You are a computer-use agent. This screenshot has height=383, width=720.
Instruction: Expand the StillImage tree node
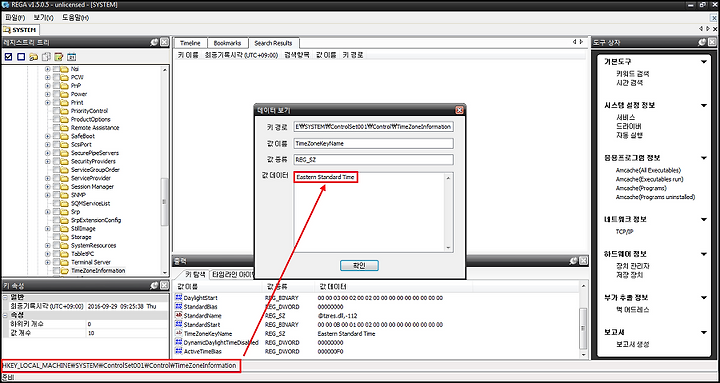[x=48, y=229]
